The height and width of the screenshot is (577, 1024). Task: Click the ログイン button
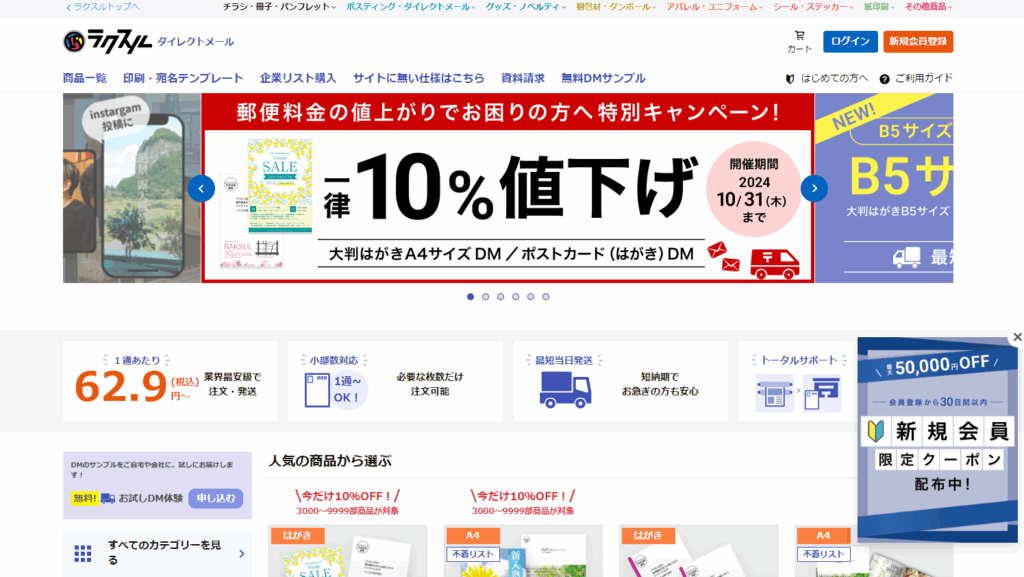[x=850, y=42]
